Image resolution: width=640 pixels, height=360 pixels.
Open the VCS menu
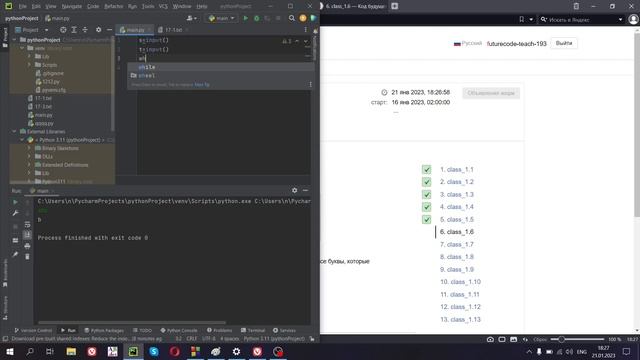[163, 6]
